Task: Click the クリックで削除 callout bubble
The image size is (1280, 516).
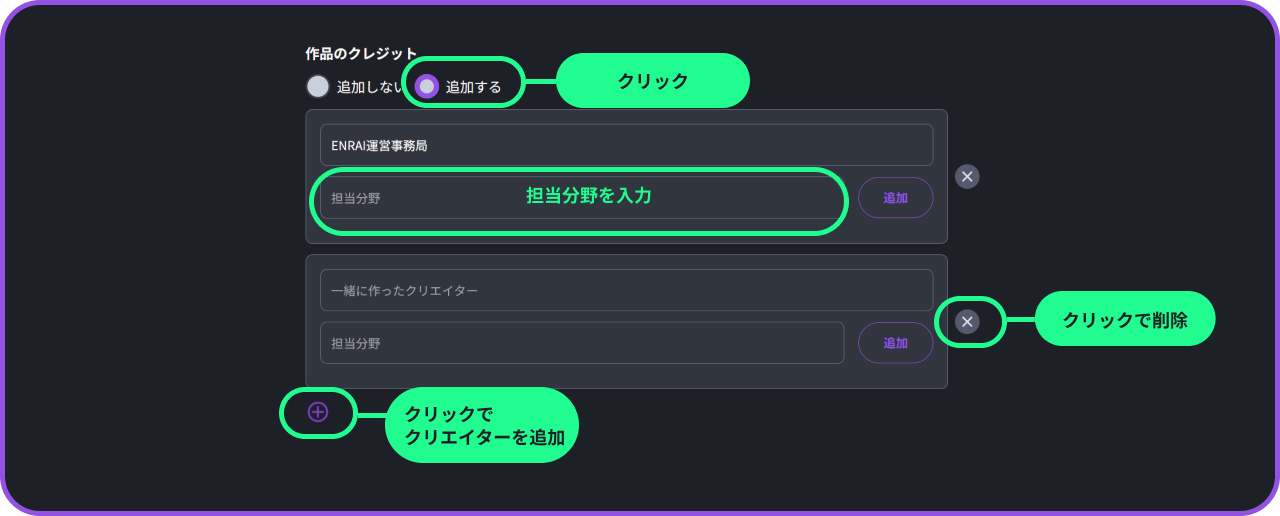Action: 1124,320
